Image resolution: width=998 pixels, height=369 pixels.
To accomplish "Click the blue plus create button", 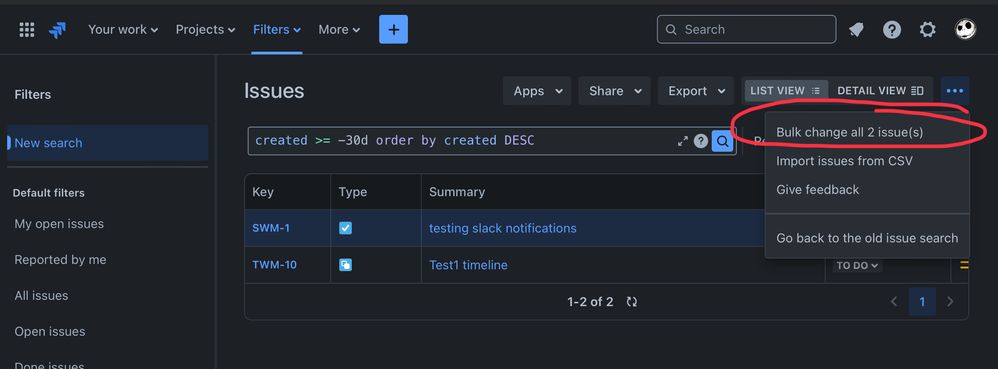I will point(393,29).
